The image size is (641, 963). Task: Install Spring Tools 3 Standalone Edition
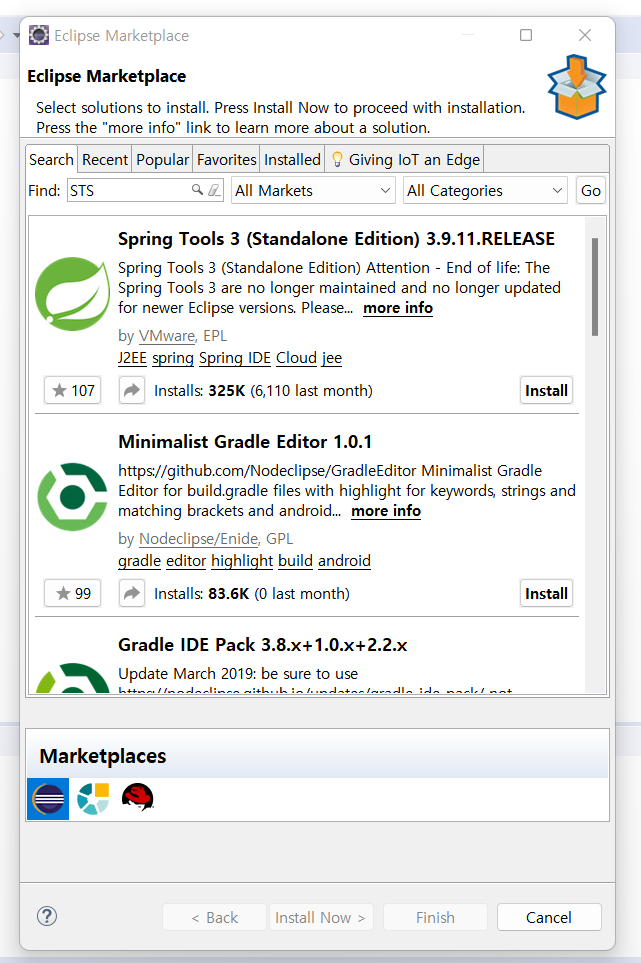(x=546, y=390)
